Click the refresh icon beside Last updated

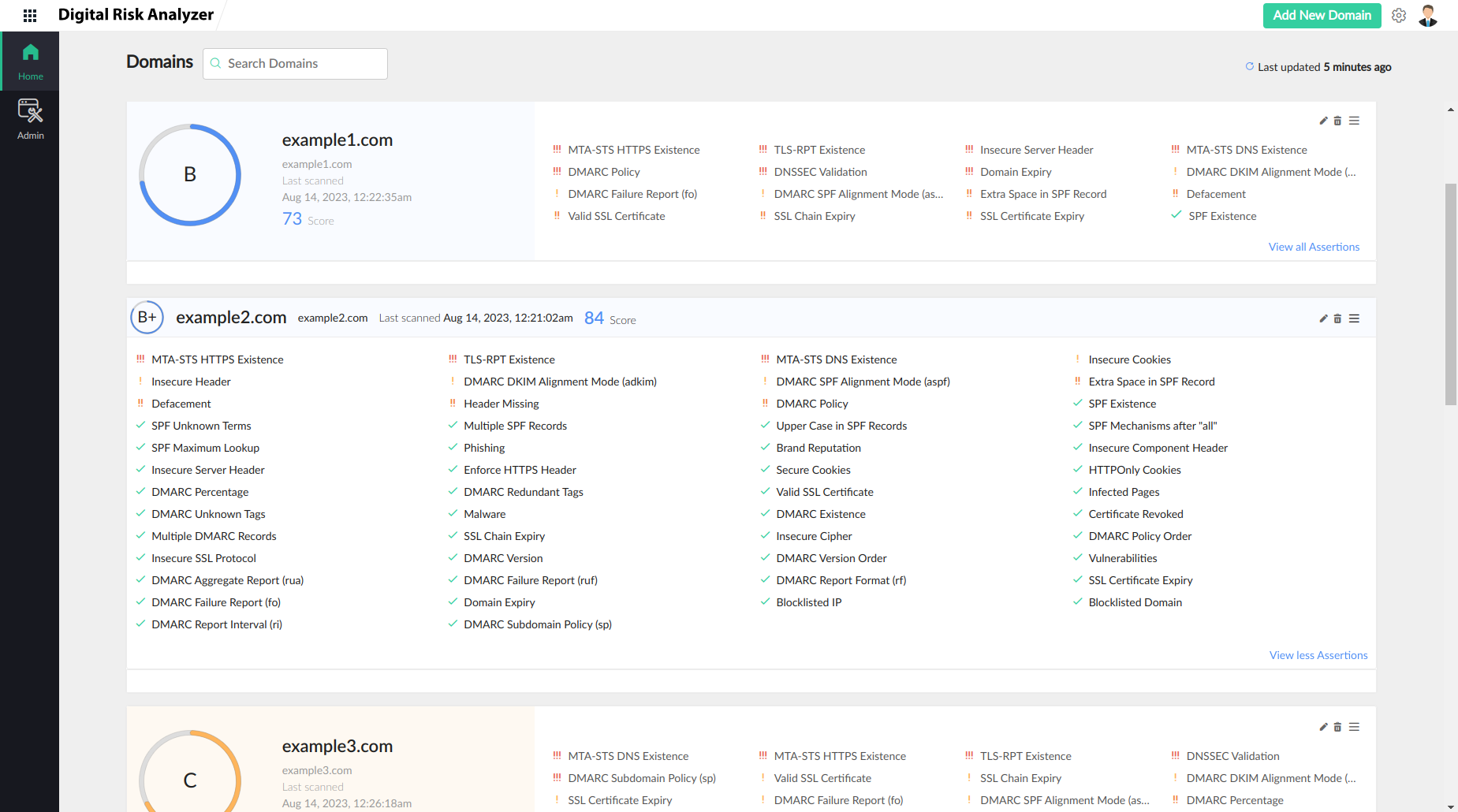coord(1249,66)
